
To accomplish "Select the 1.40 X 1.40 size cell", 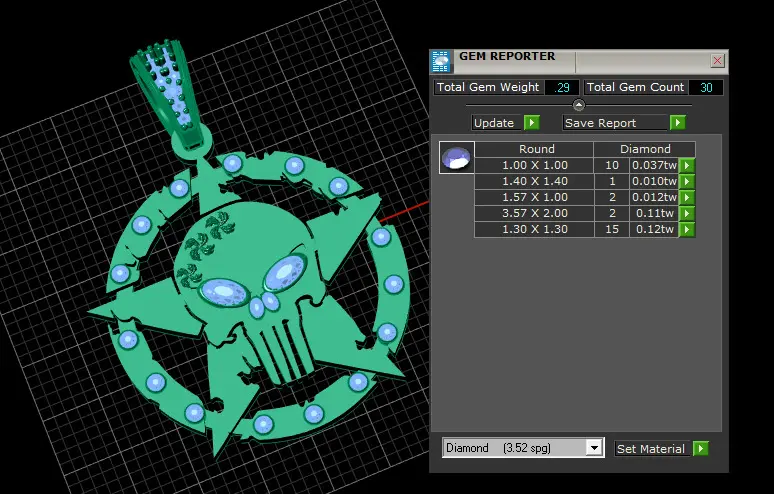I will pos(535,181).
